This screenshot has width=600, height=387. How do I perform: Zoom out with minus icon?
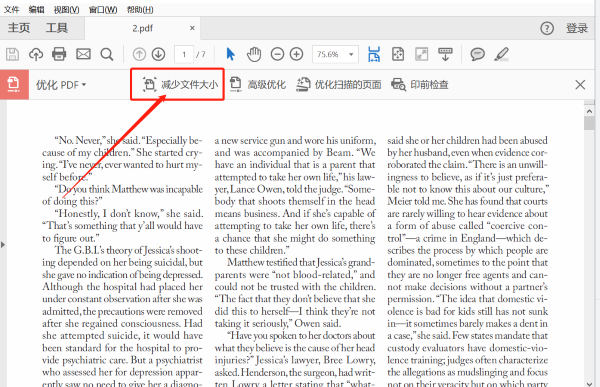pyautogui.click(x=277, y=54)
